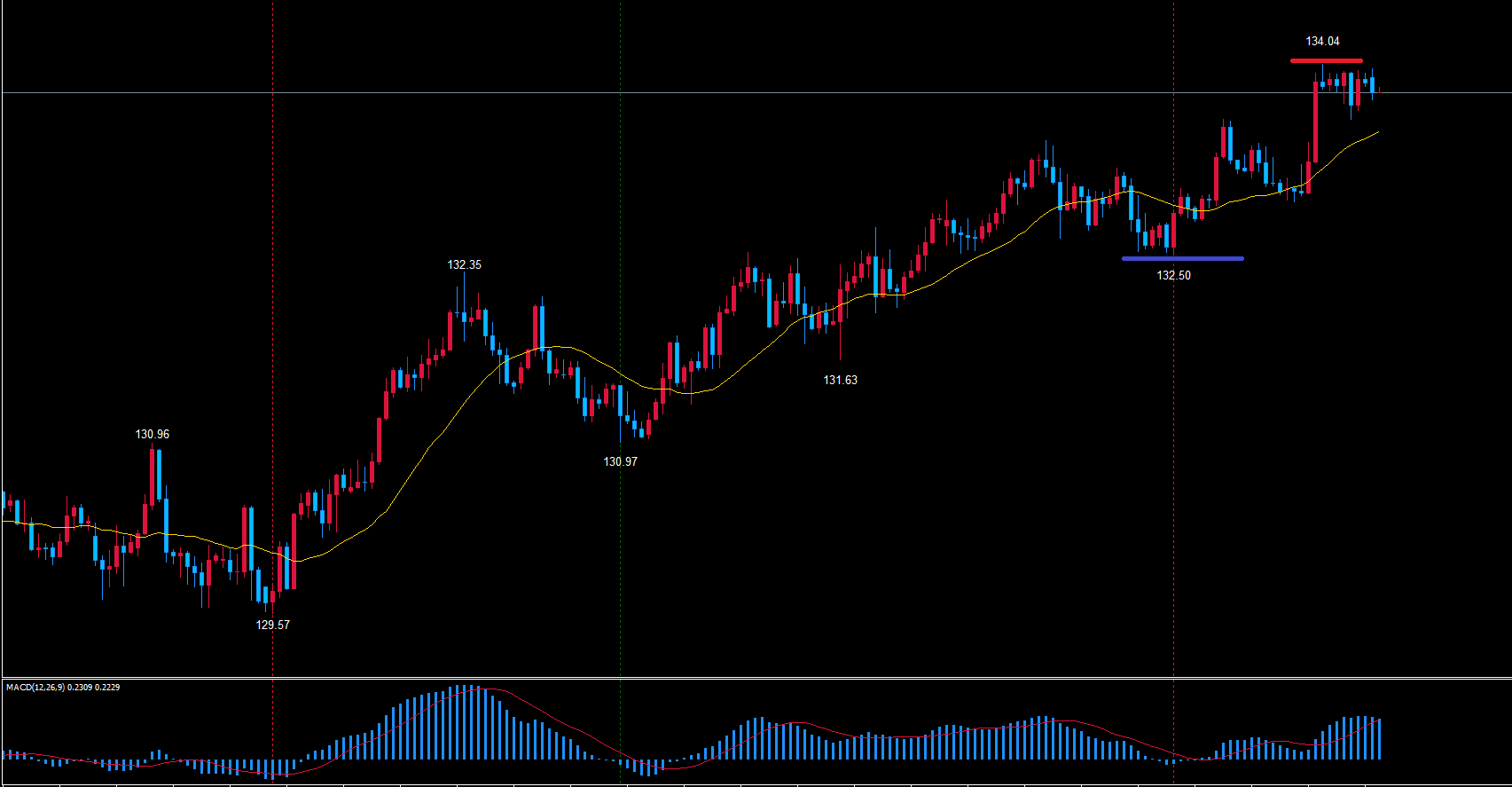Select the horizontal current price line
The width and height of the screenshot is (1512, 787).
[709, 92]
